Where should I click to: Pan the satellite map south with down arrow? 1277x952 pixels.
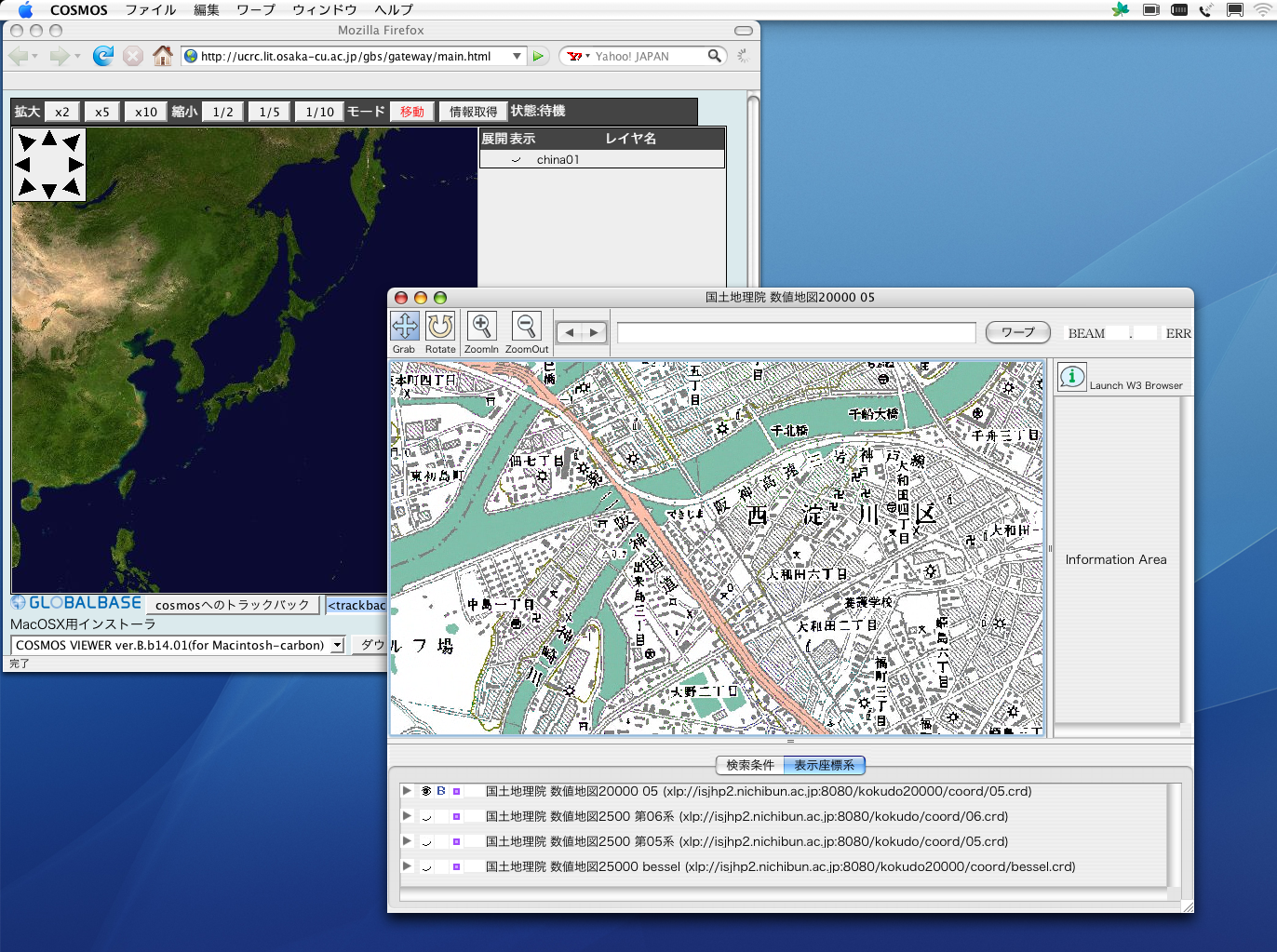49,191
